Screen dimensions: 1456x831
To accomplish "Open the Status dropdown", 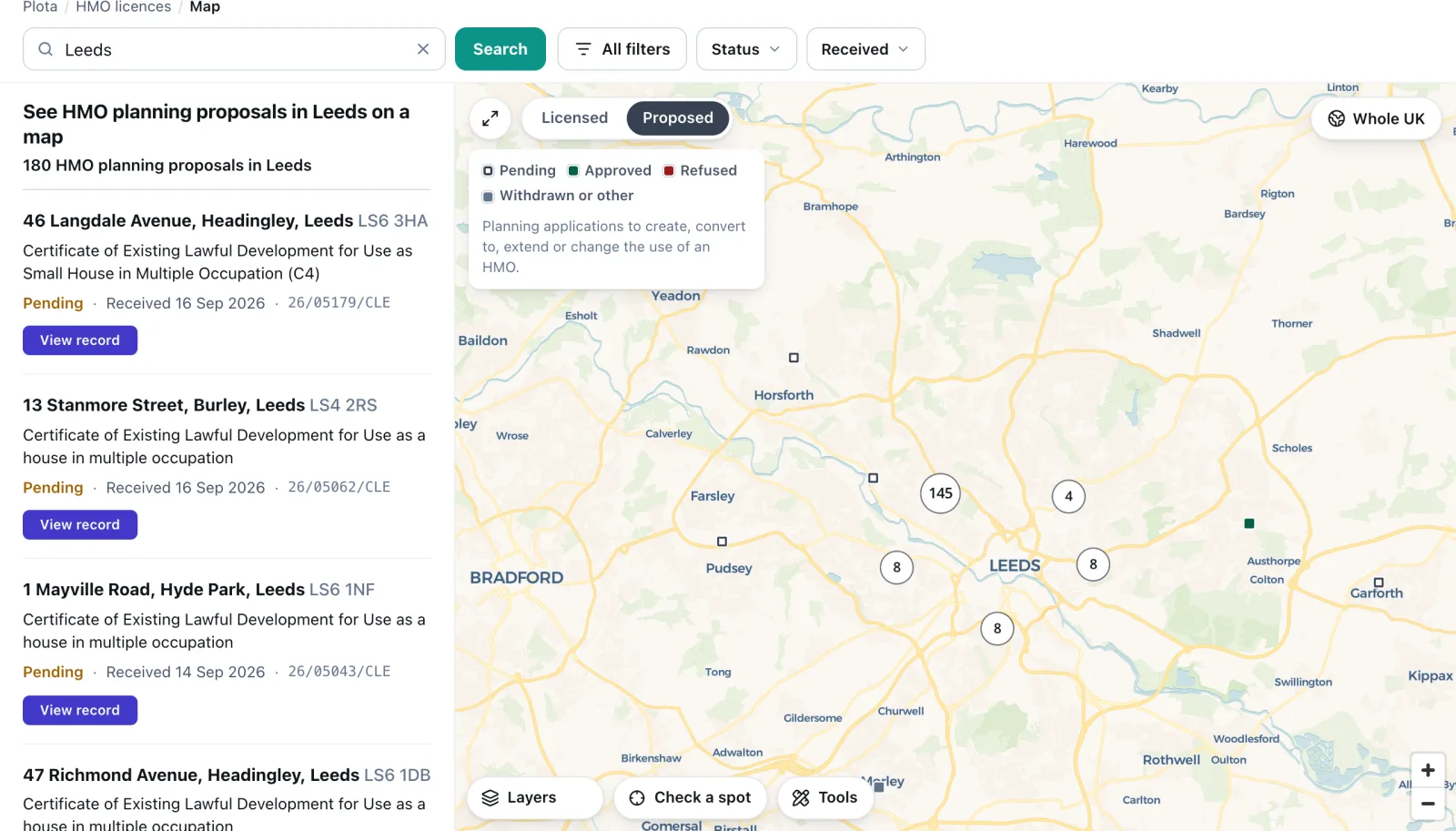I will tap(746, 49).
